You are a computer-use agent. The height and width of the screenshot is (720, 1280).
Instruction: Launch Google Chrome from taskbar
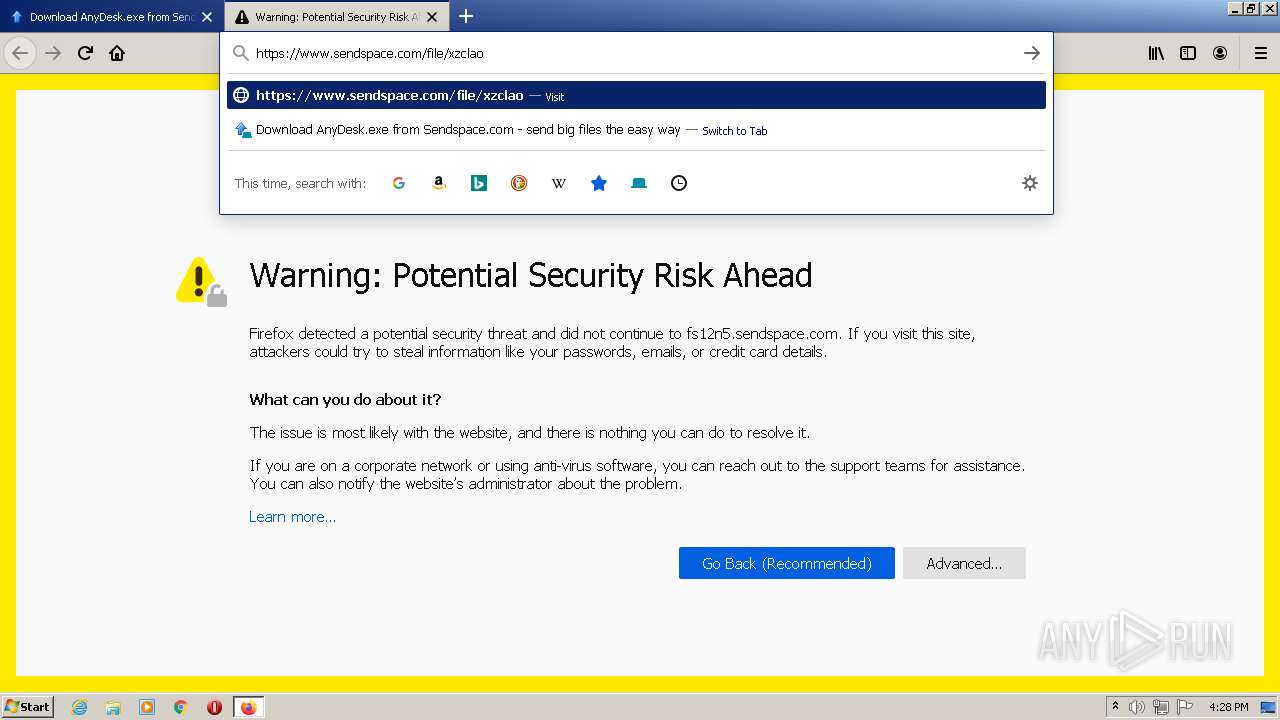click(x=181, y=707)
